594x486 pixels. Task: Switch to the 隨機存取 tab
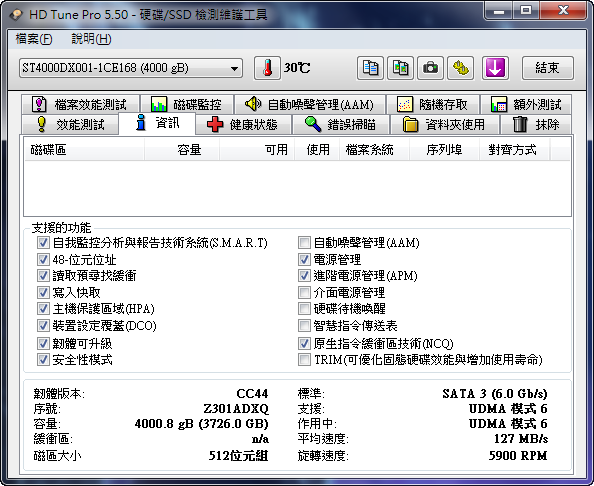pyautogui.click(x=433, y=104)
